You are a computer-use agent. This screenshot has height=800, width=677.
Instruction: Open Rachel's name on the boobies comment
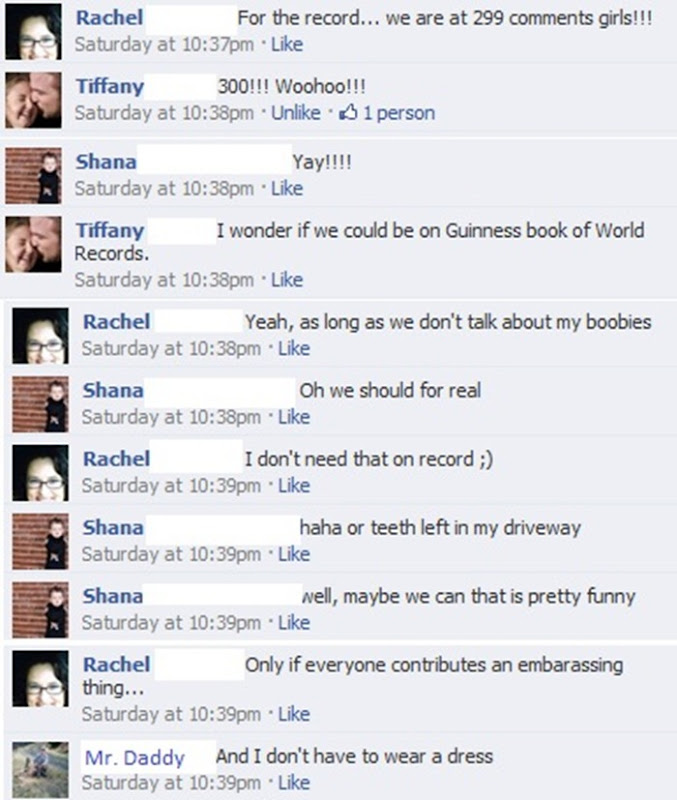click(x=117, y=322)
